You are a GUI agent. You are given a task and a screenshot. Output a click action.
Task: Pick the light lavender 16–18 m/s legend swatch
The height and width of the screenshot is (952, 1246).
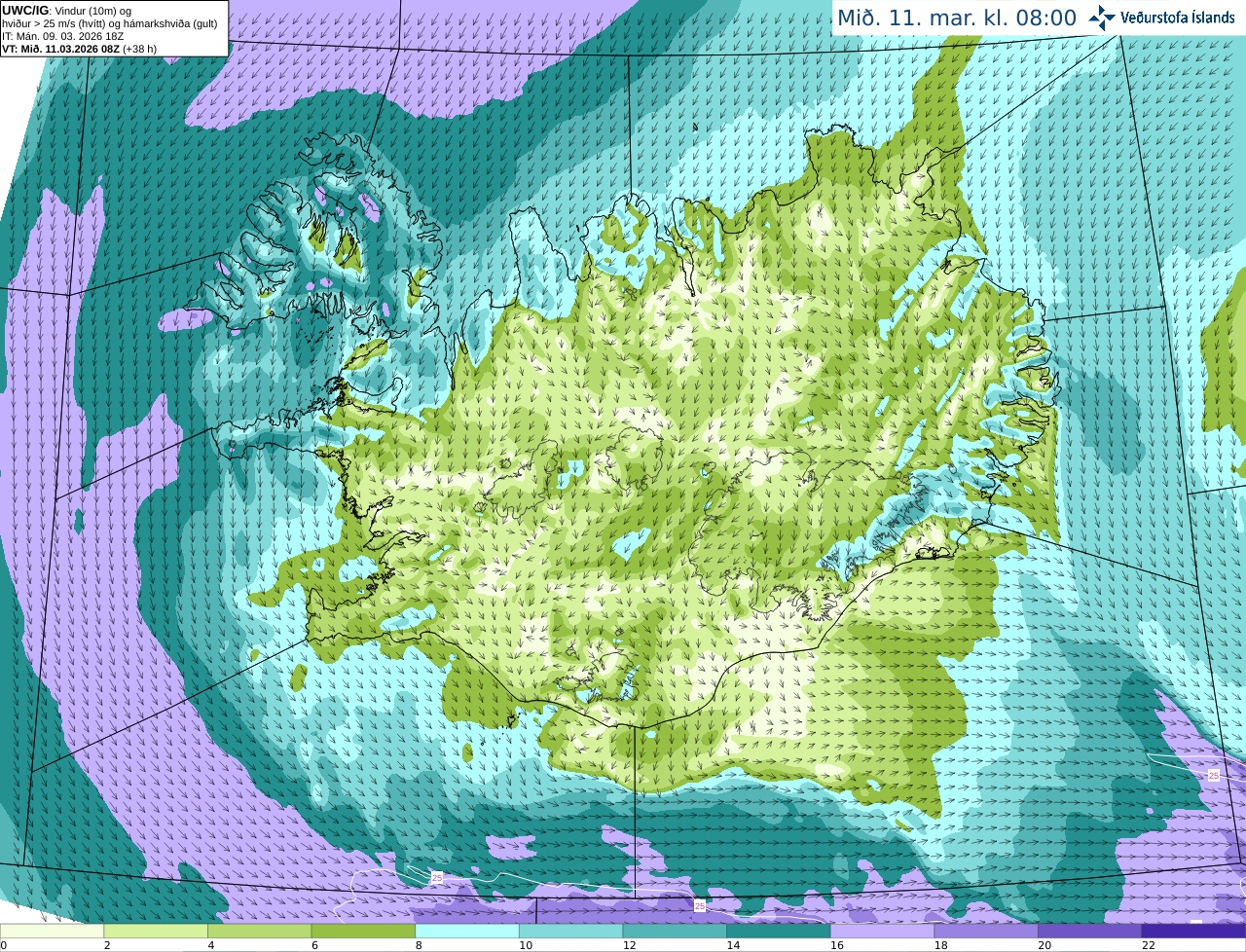tap(882, 932)
